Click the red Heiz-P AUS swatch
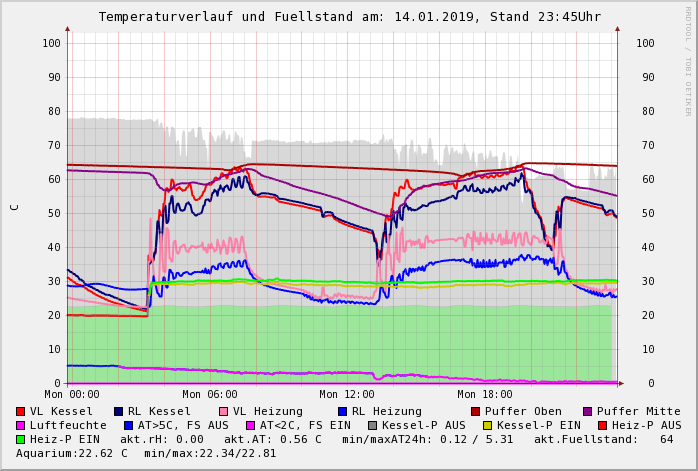 coord(602,425)
